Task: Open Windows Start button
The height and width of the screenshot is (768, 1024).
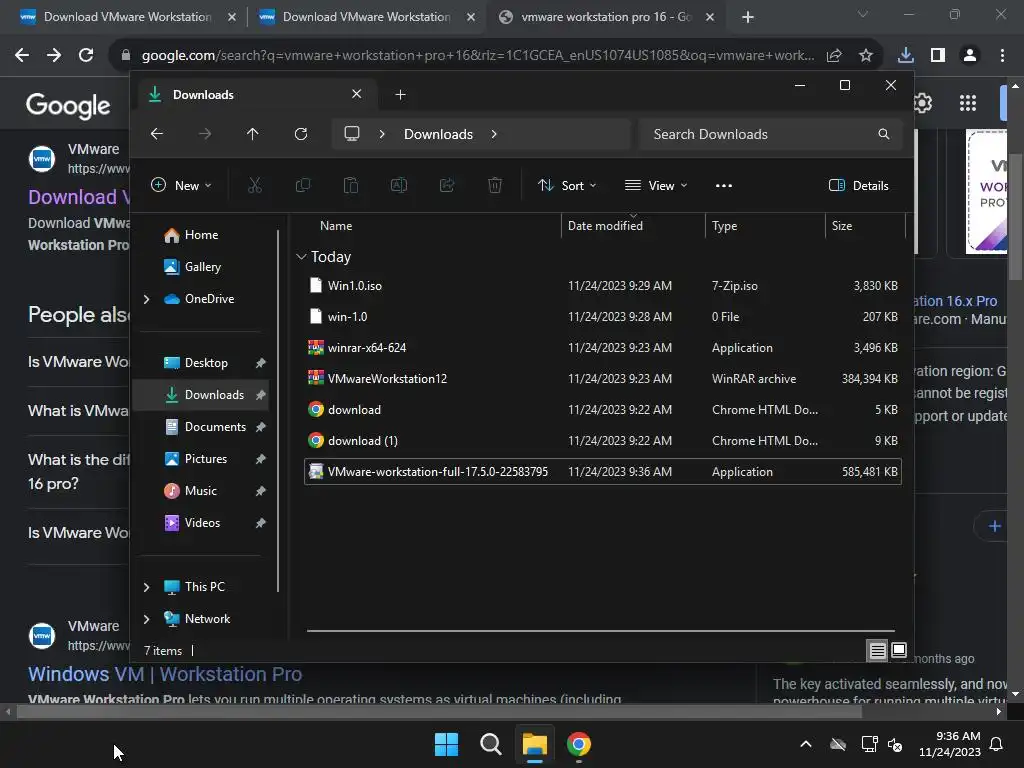Action: (x=447, y=744)
